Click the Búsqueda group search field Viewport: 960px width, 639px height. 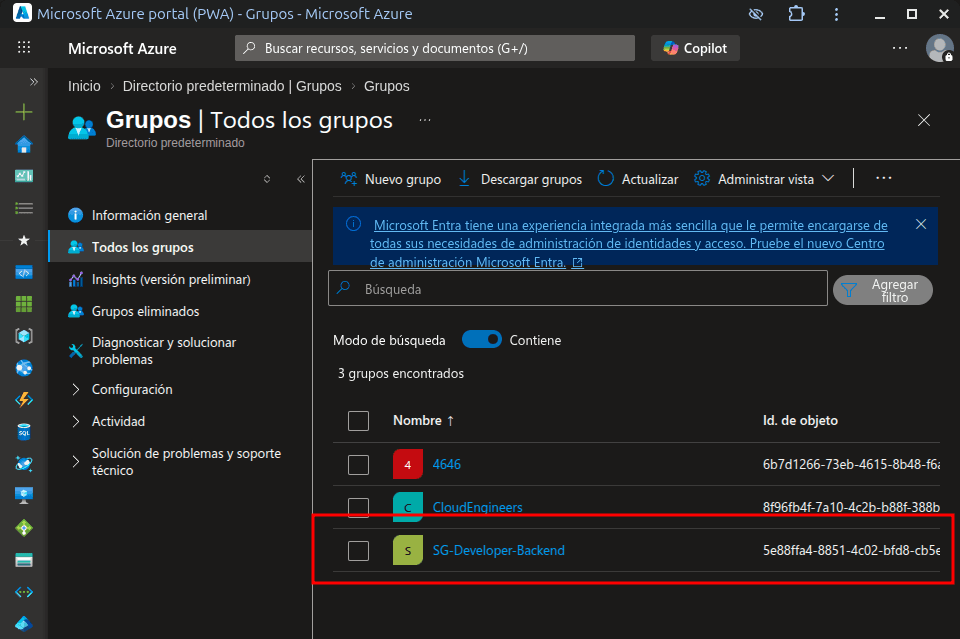click(578, 289)
